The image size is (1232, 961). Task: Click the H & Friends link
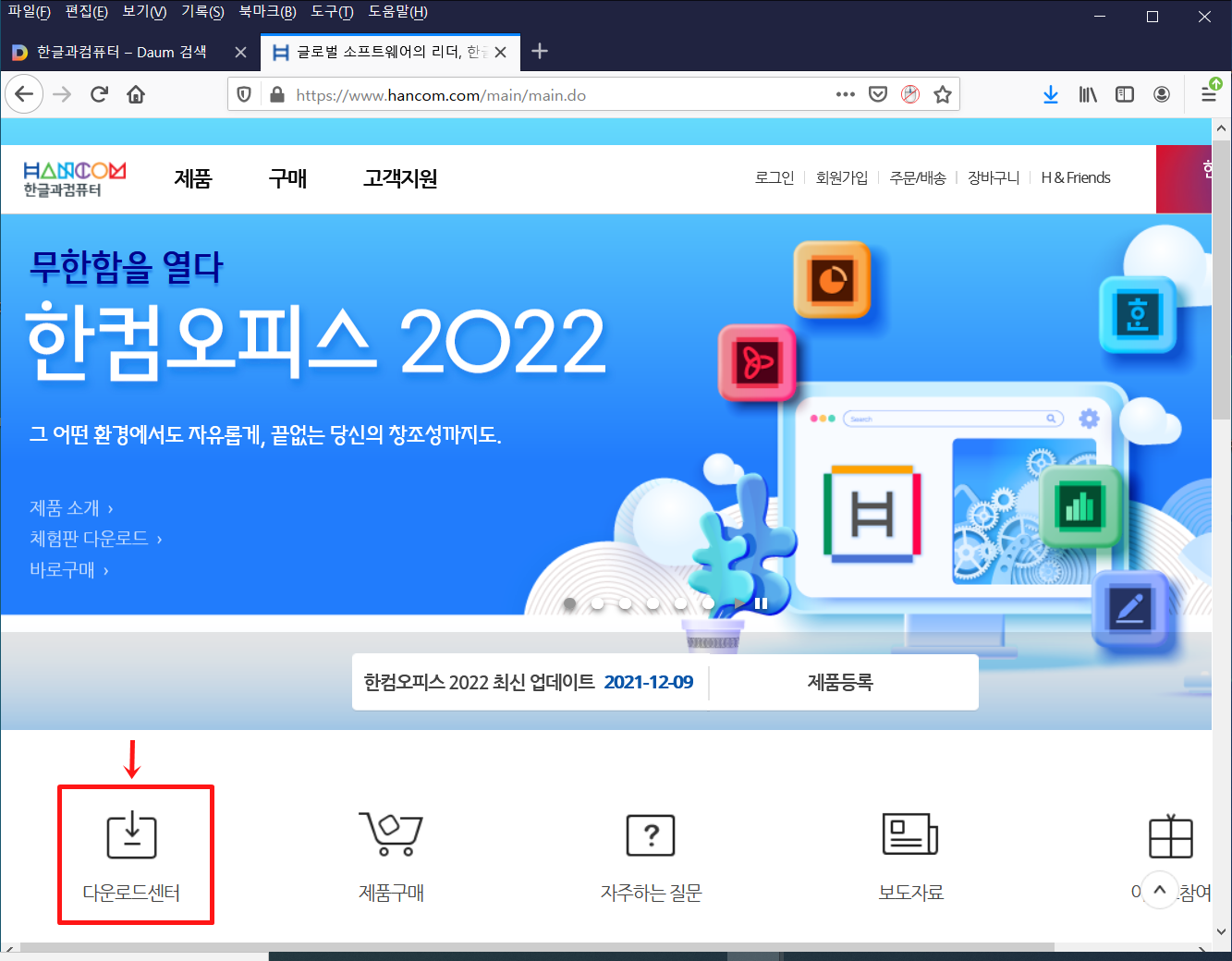(x=1076, y=177)
